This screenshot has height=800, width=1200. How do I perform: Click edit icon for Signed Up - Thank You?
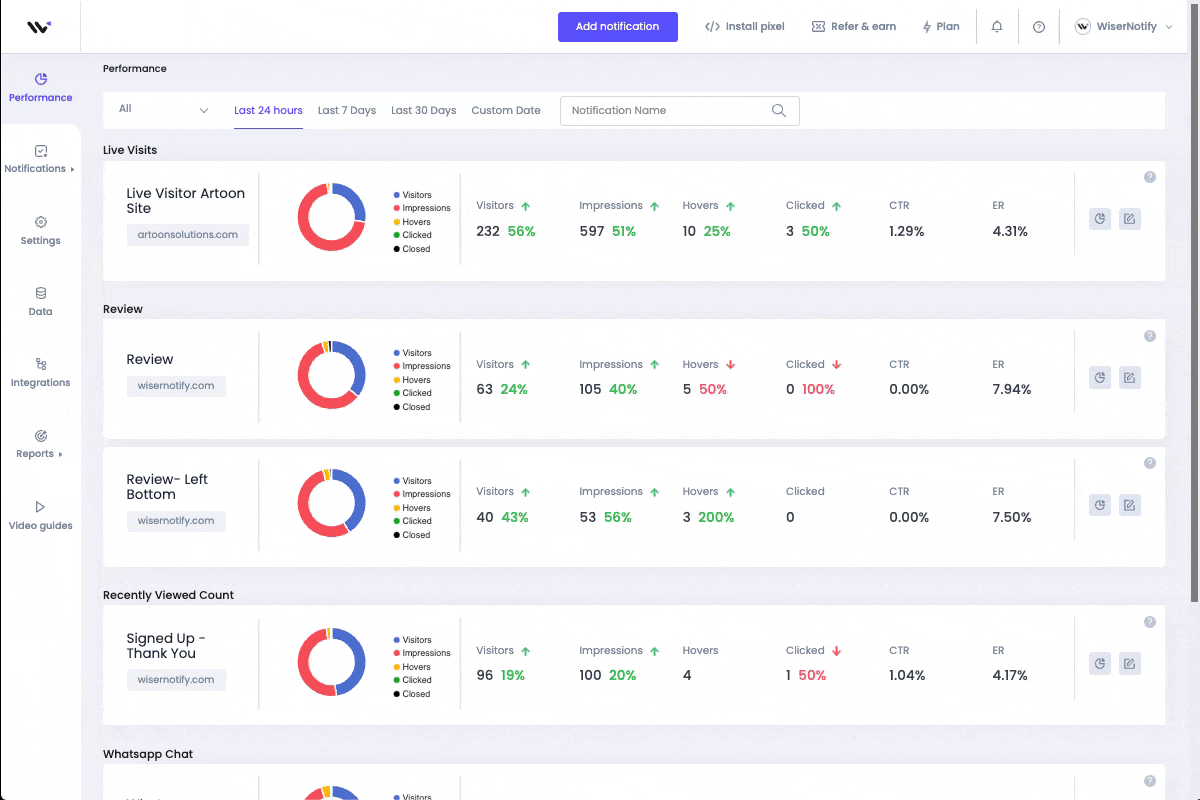click(x=1129, y=663)
